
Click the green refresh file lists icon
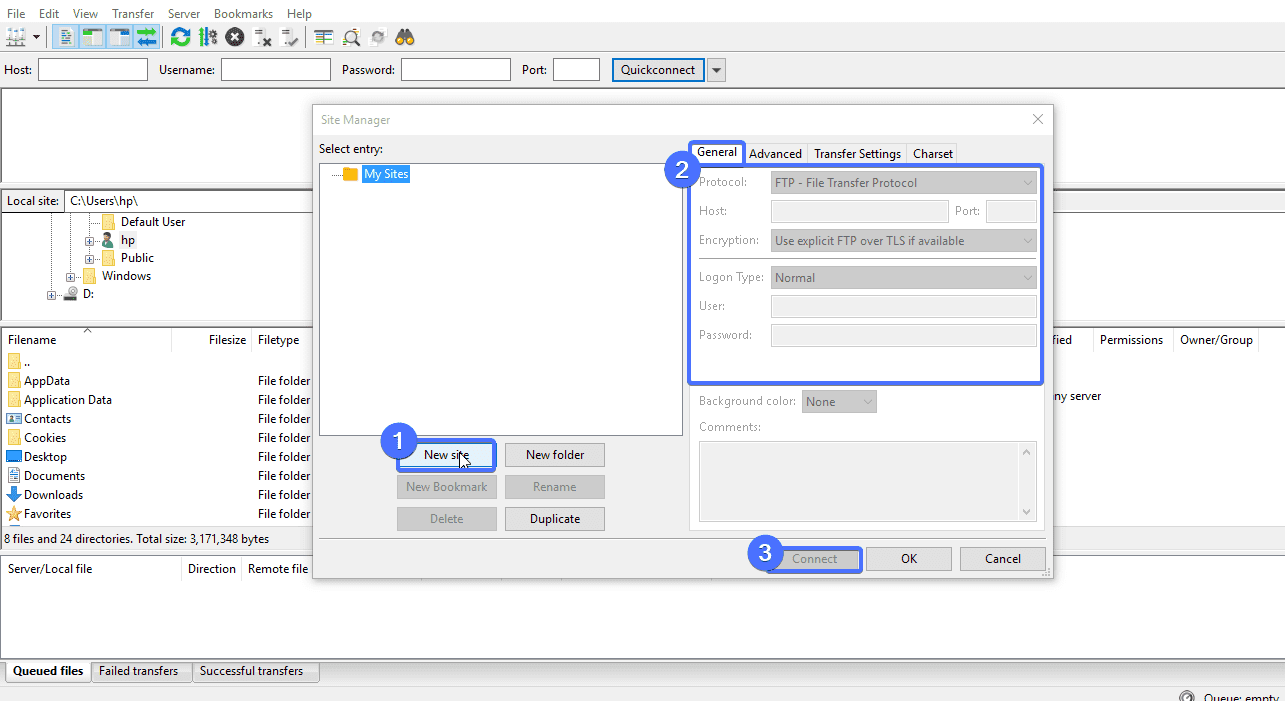coord(180,37)
